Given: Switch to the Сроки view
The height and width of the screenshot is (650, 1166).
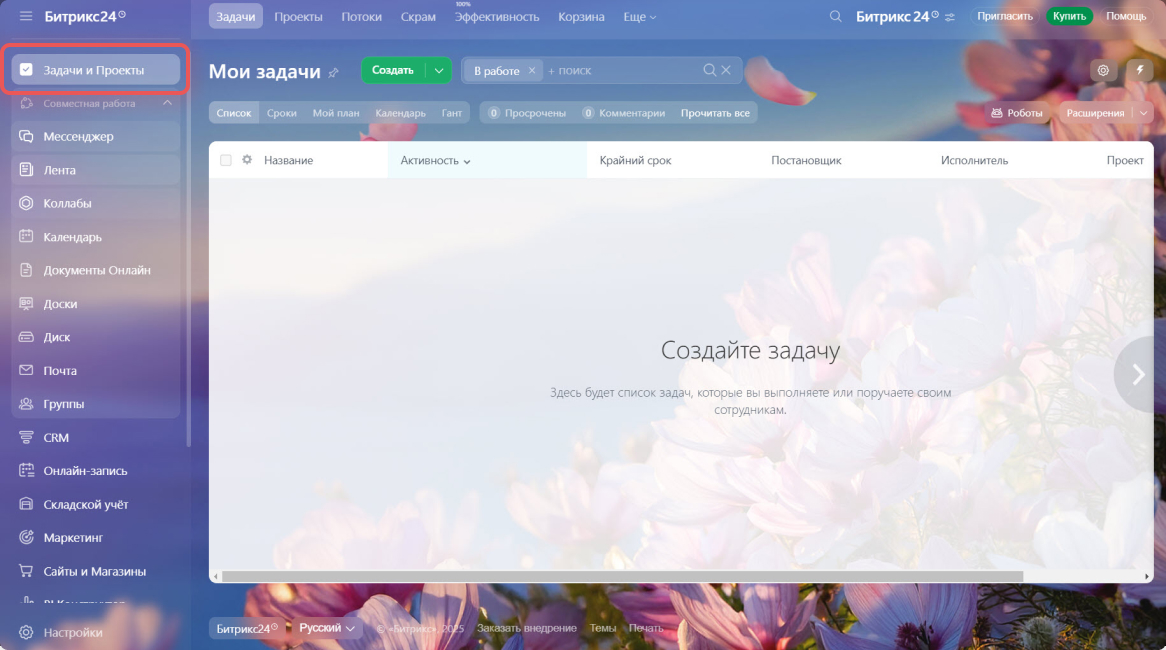Looking at the screenshot, I should point(282,113).
